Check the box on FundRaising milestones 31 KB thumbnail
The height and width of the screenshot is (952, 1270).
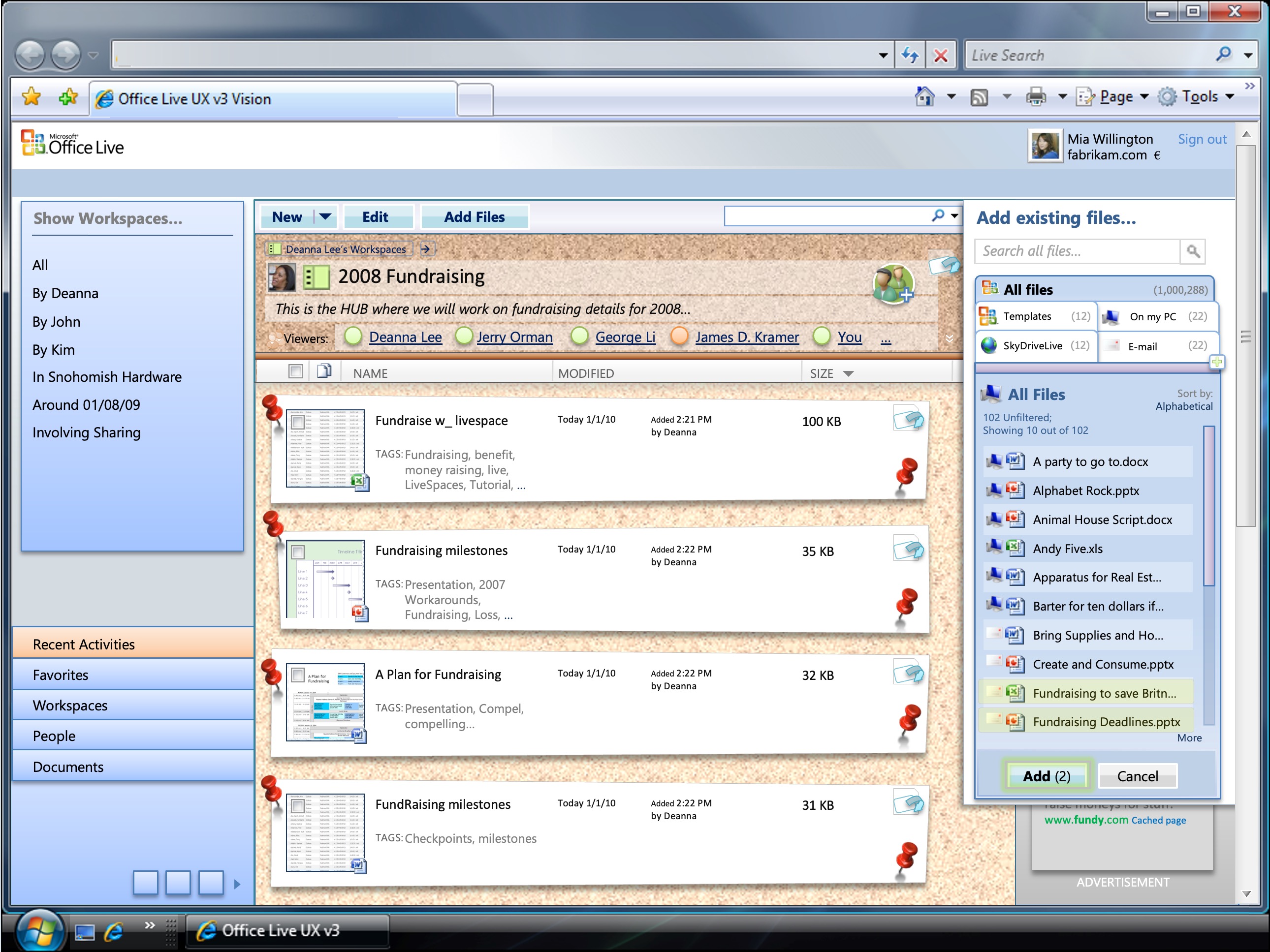(x=297, y=806)
